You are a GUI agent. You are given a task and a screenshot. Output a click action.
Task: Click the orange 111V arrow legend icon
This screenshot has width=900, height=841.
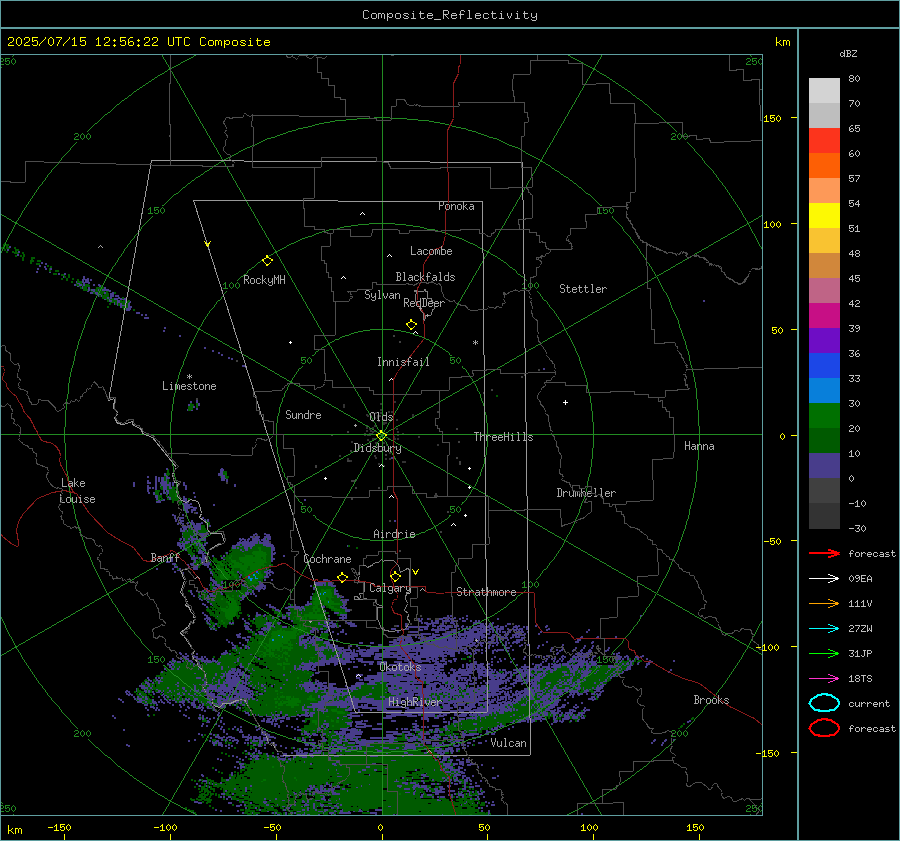824,603
